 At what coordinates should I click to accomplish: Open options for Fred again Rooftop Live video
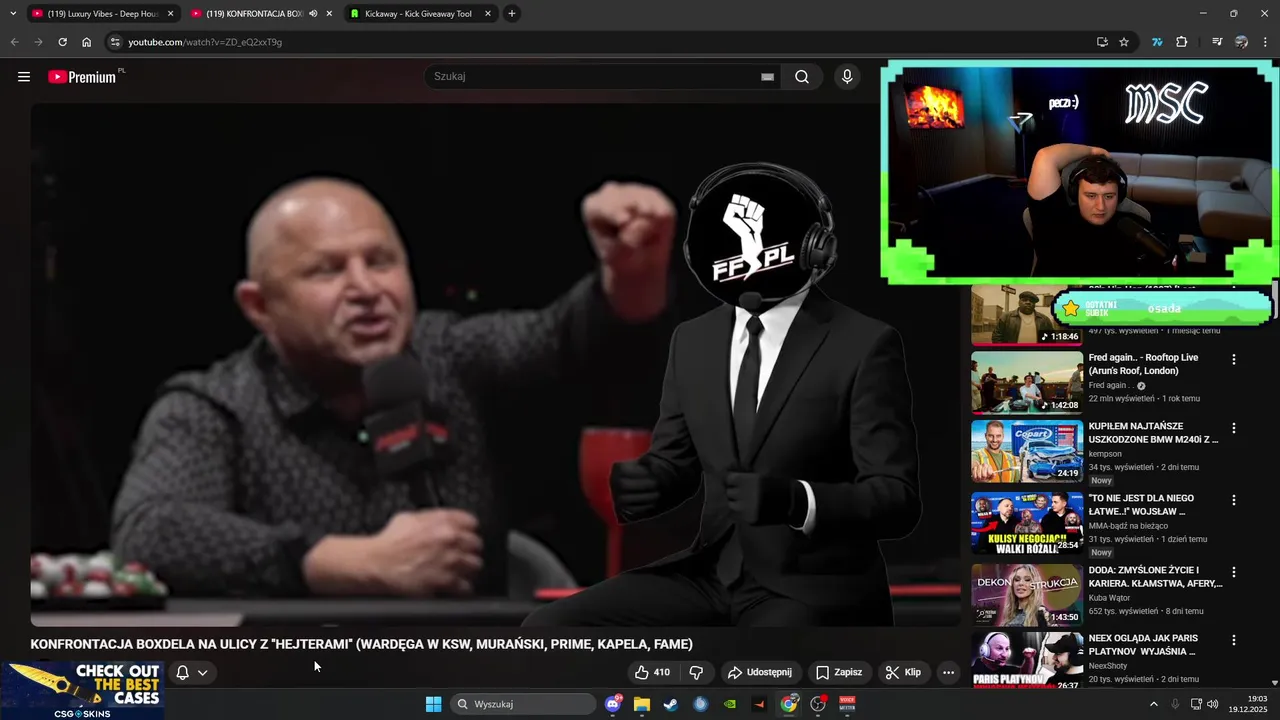(x=1234, y=359)
